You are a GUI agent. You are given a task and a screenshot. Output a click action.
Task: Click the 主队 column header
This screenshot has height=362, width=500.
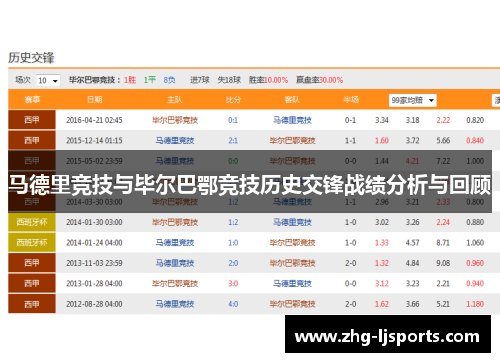click(x=175, y=100)
